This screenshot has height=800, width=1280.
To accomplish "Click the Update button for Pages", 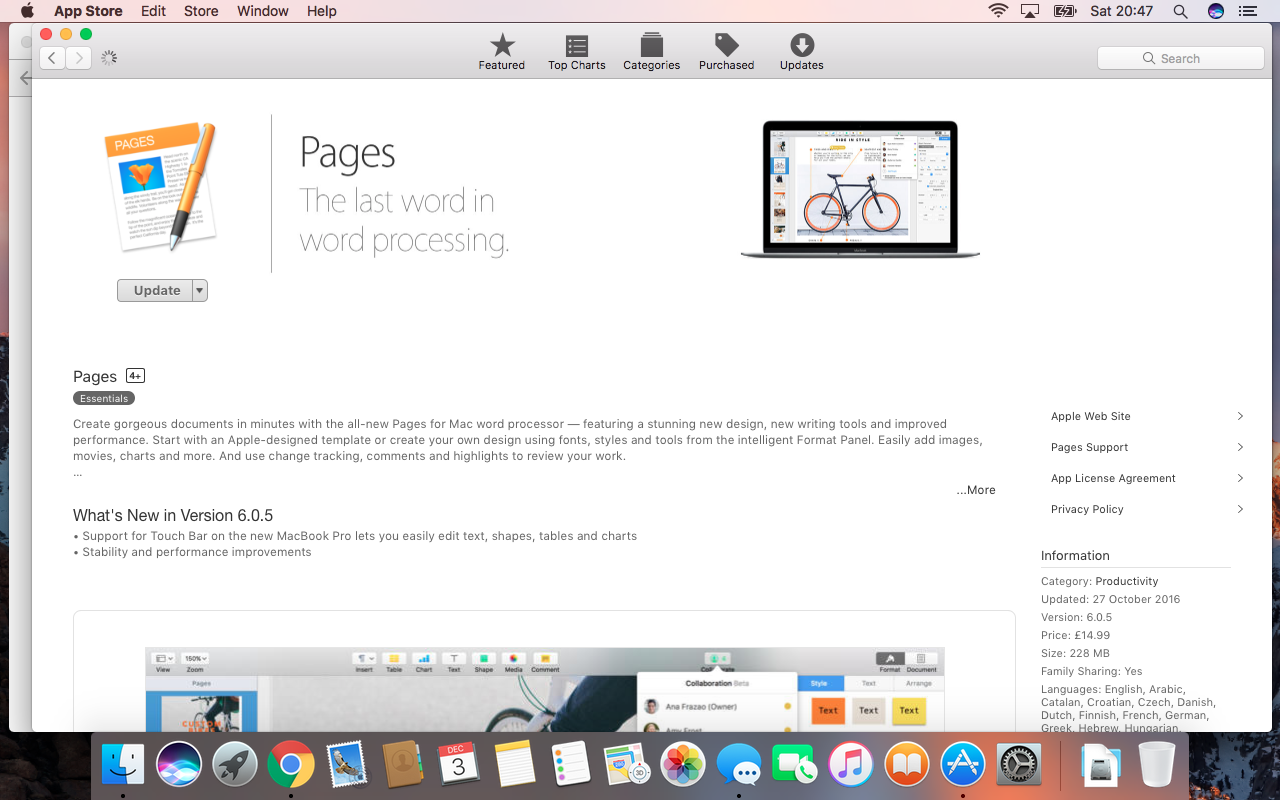I will click(155, 290).
